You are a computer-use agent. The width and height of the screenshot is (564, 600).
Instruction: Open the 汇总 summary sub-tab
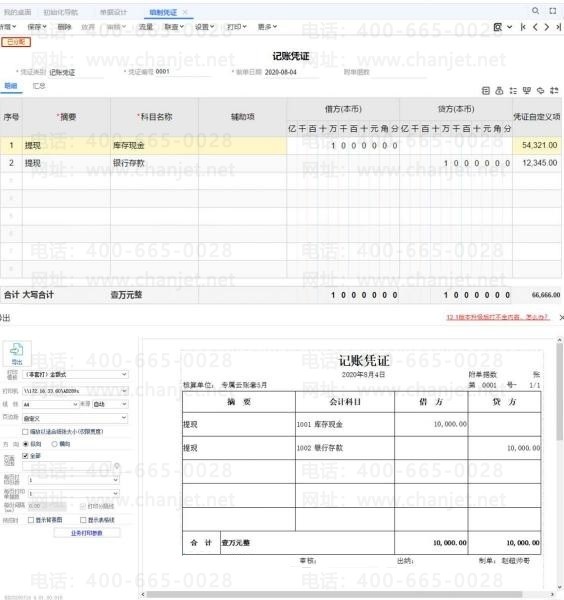pyautogui.click(x=39, y=86)
